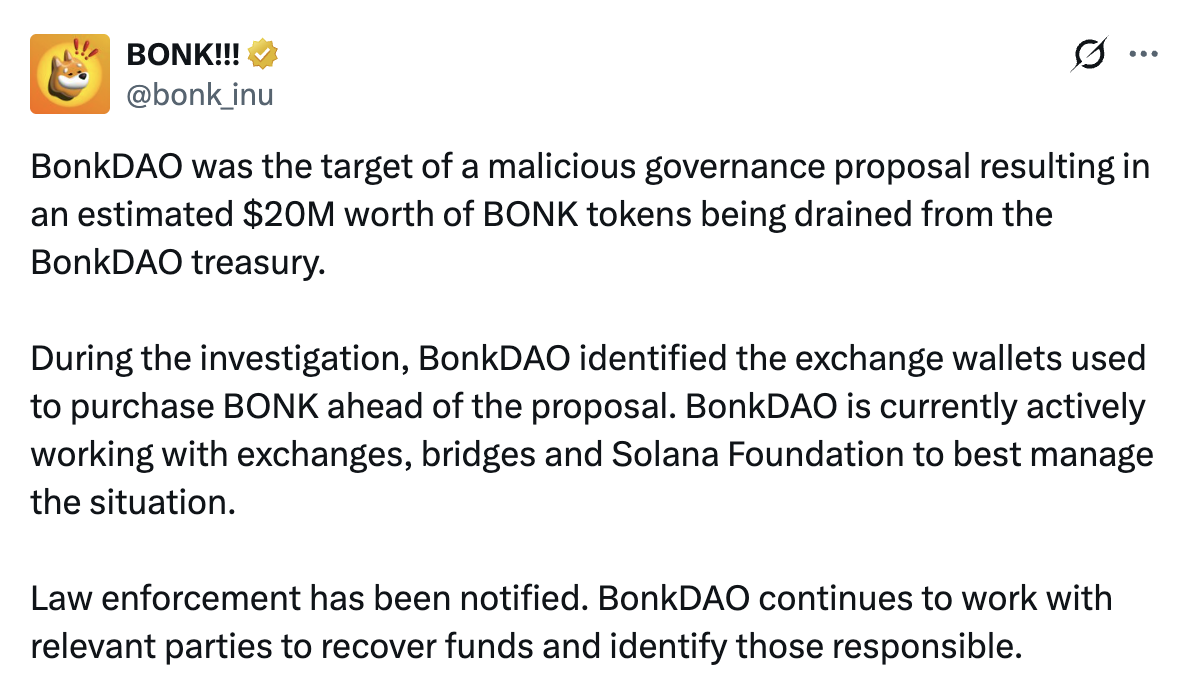1194x682 pixels.
Task: Click "During the investigation" paragraph start
Action: tap(220, 359)
